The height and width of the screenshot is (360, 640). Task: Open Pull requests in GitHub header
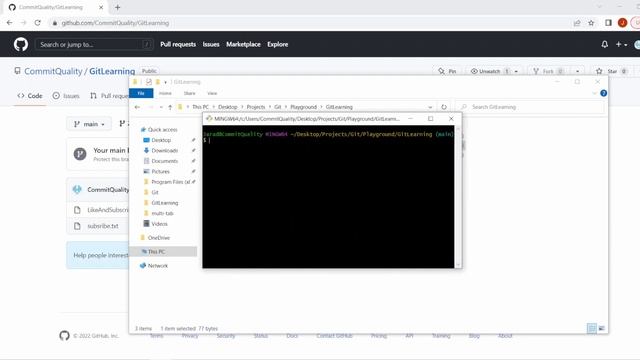tap(178, 44)
